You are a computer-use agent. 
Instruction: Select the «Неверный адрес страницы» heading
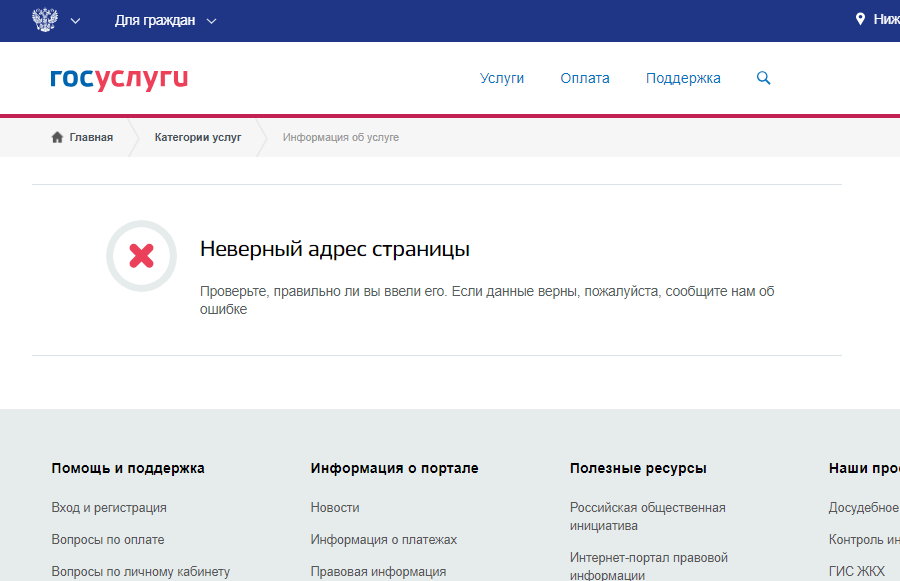point(335,249)
